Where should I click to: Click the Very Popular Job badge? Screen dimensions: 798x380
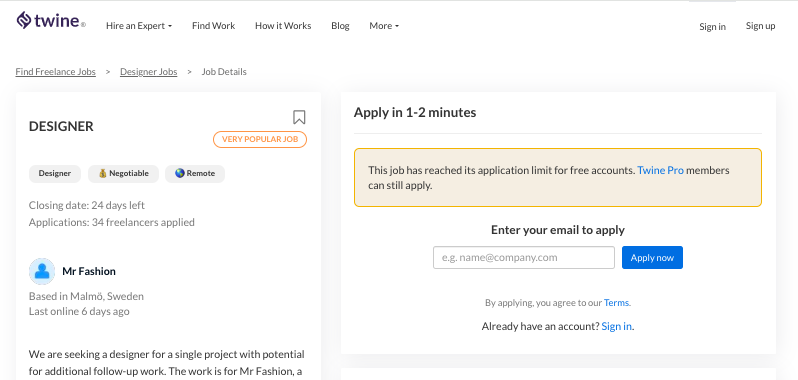coord(260,139)
